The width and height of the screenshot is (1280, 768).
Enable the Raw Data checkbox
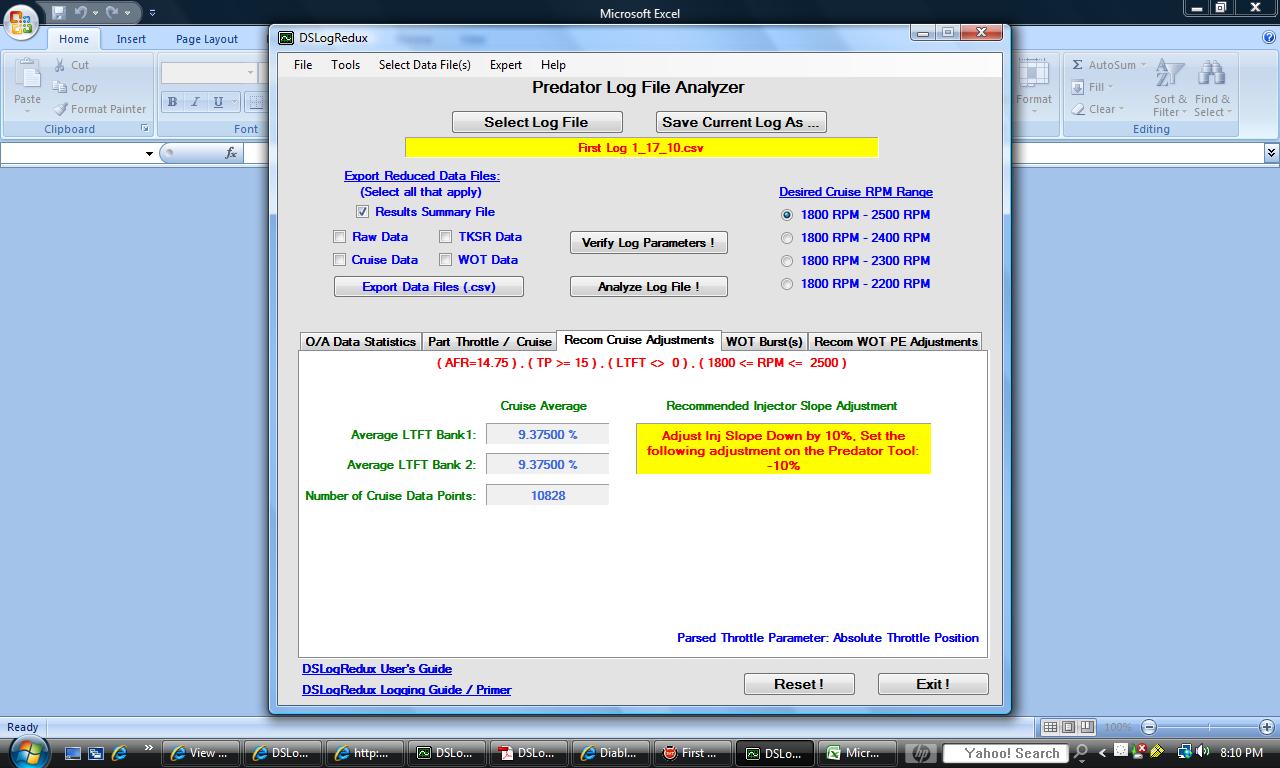coord(339,237)
